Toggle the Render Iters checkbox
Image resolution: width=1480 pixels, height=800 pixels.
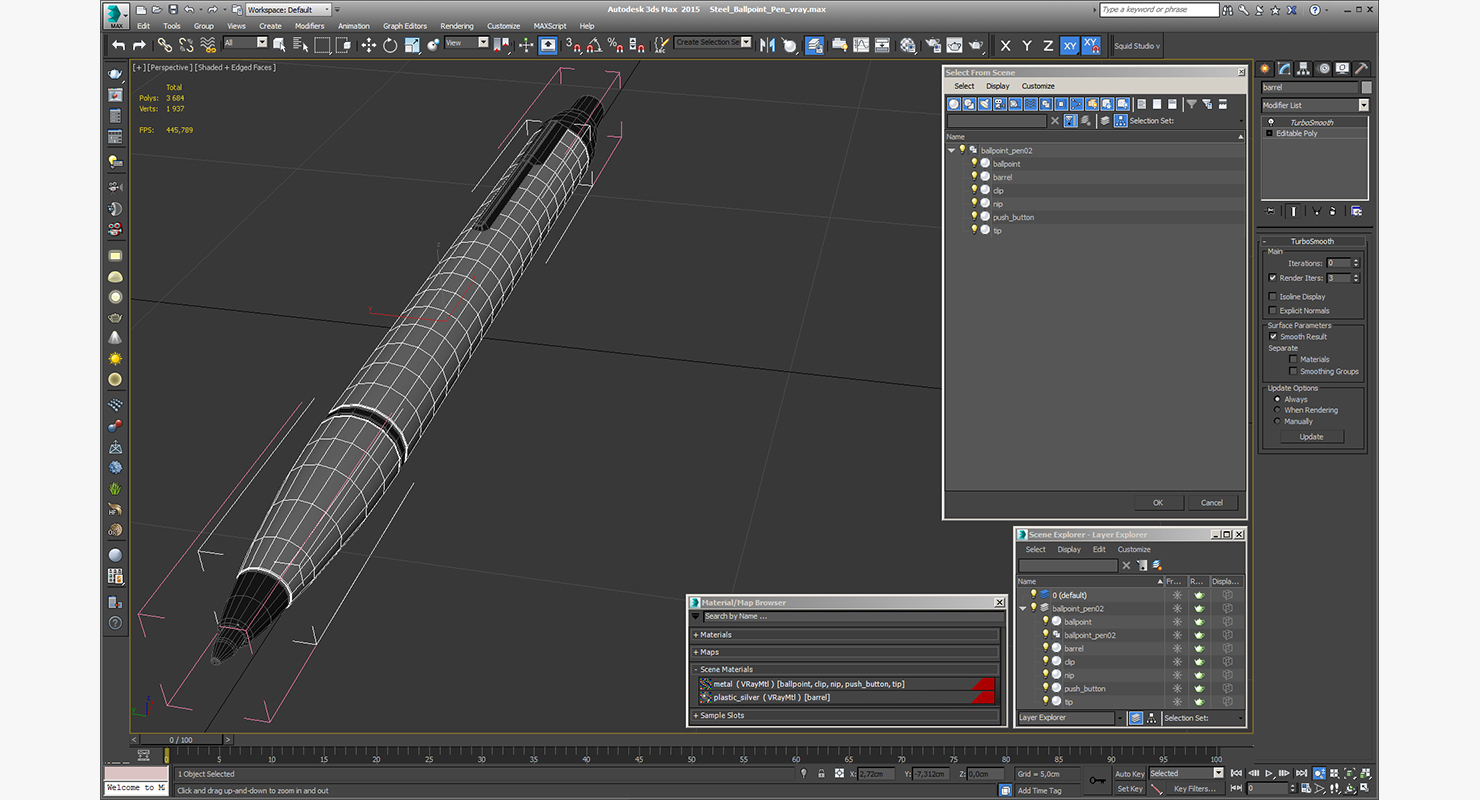pos(1272,278)
